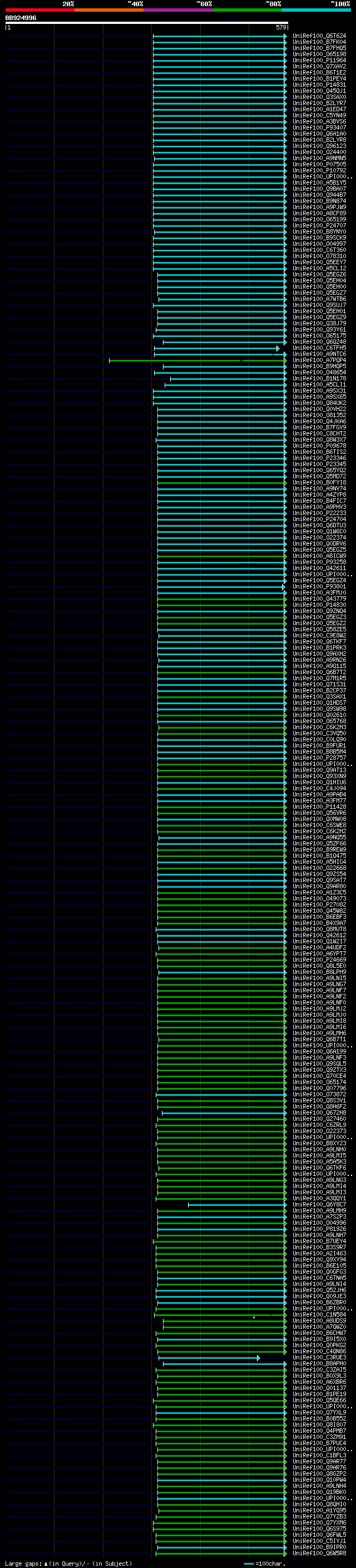The height and width of the screenshot is (1568, 356).
Task: Open hit UniRef100_P24669
Action: [319, 959]
